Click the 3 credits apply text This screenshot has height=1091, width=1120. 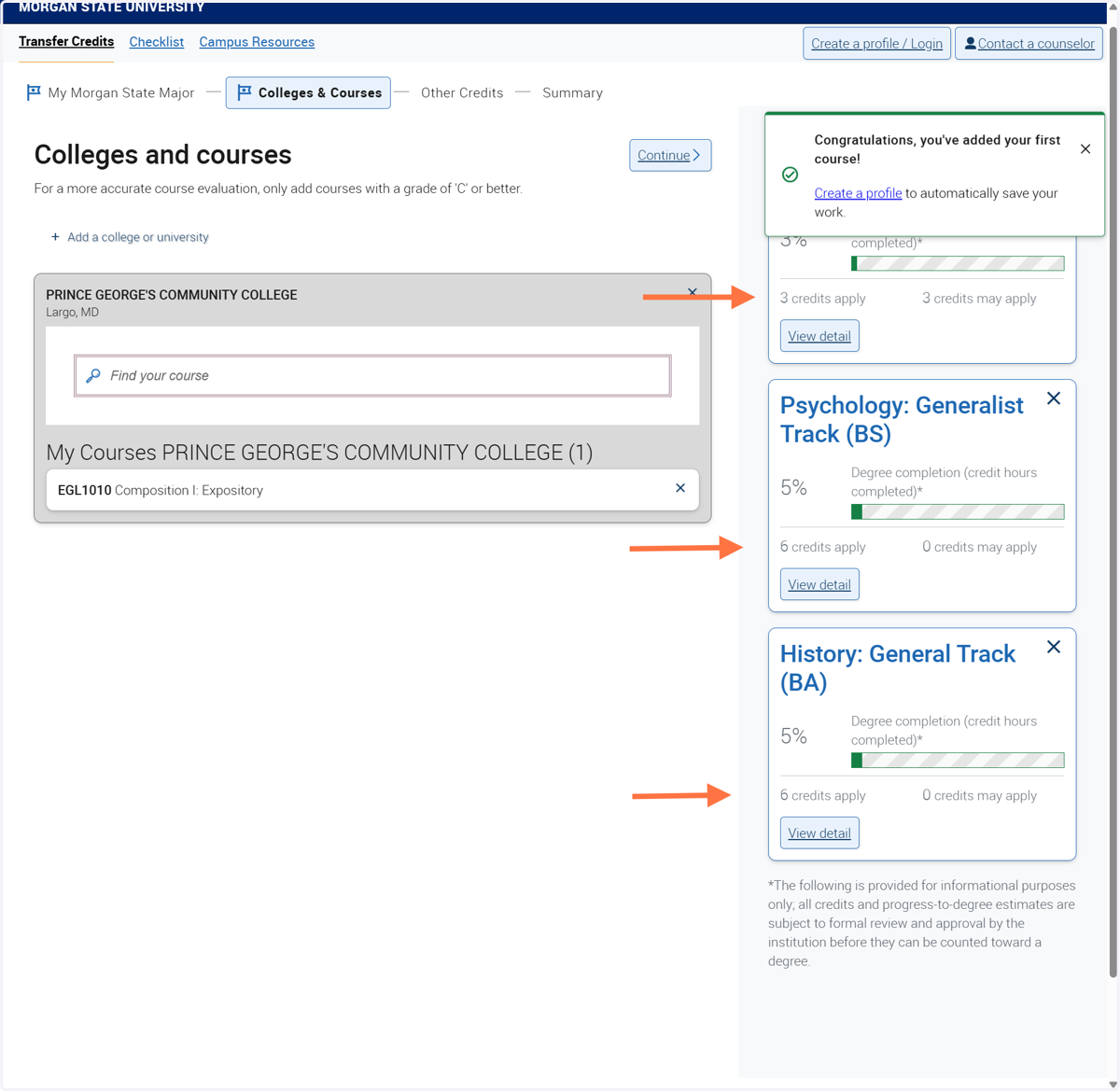[x=823, y=299]
